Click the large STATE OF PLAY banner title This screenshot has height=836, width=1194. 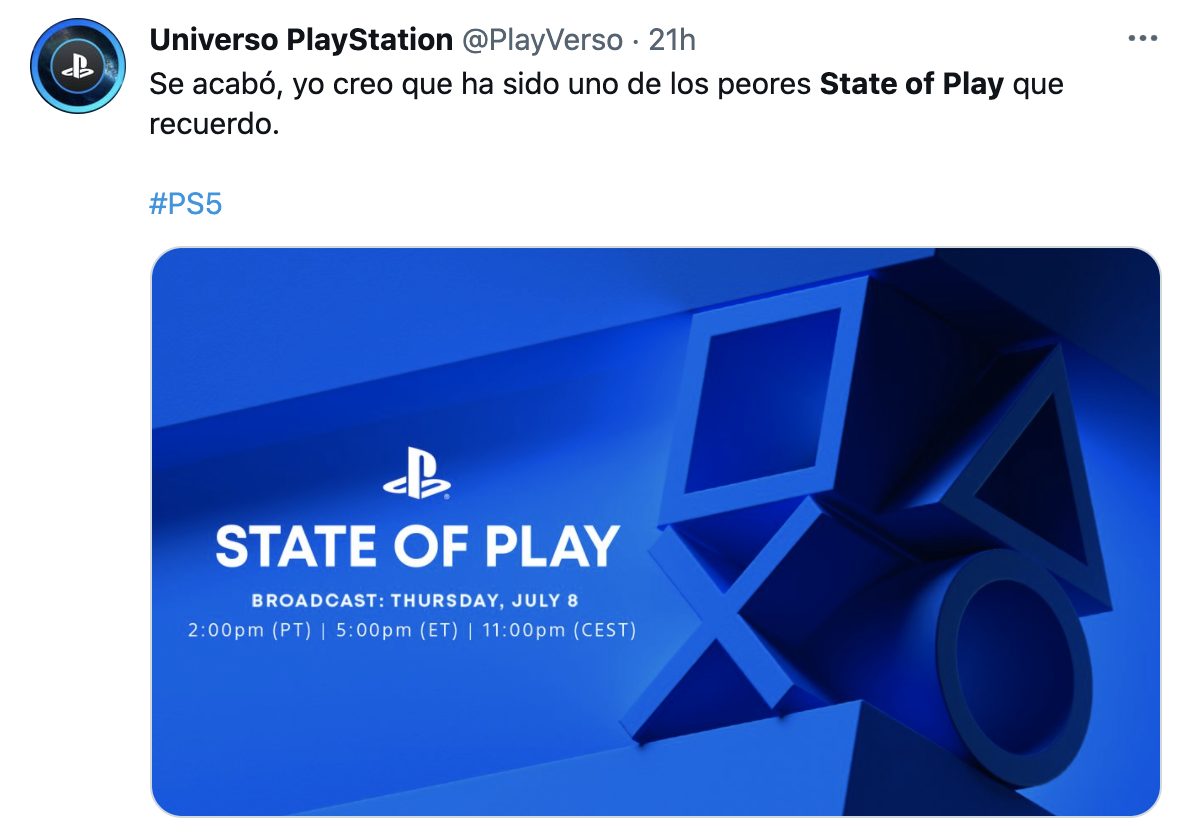417,546
